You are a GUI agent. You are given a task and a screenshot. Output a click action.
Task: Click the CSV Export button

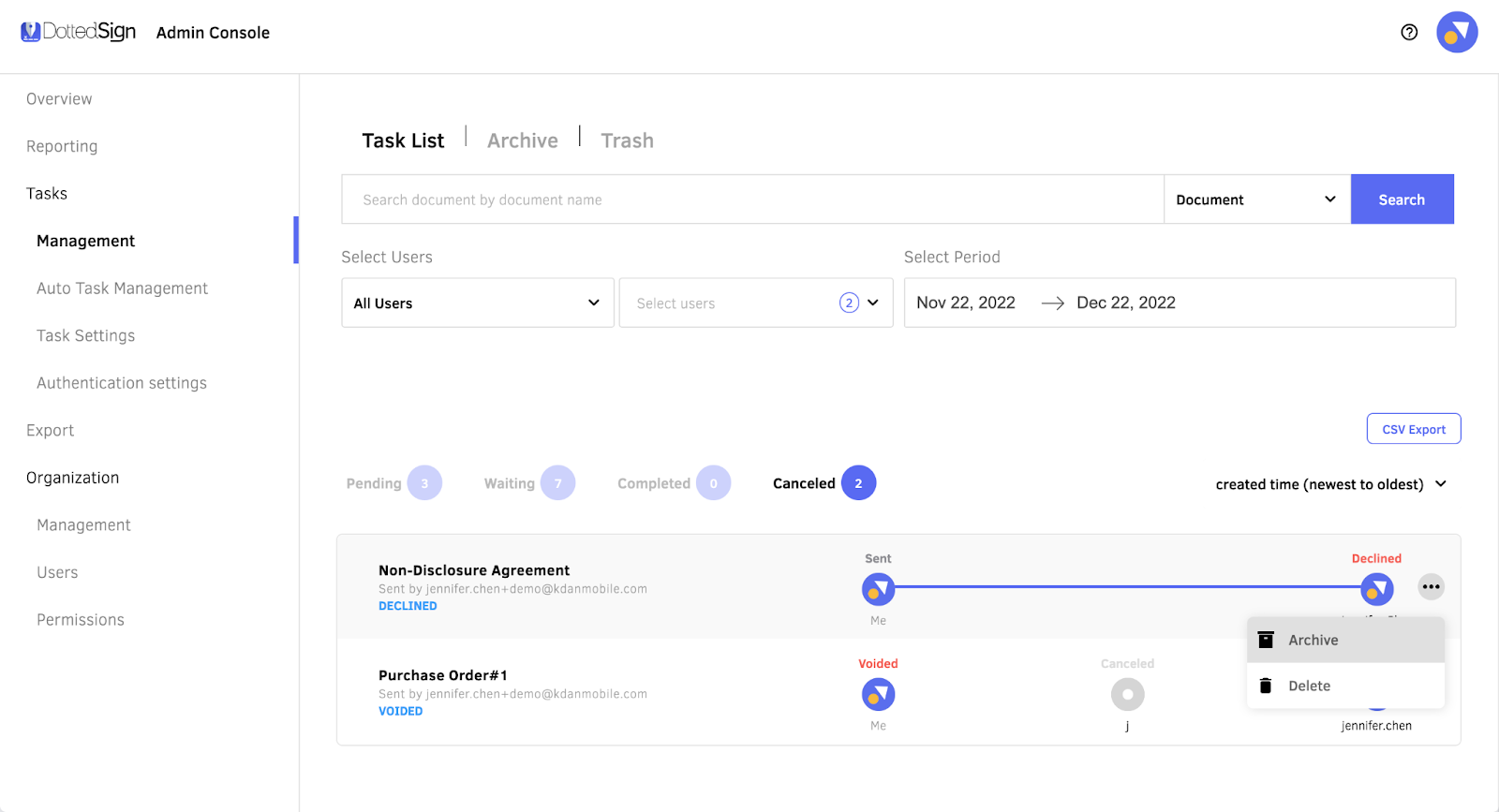(1413, 429)
